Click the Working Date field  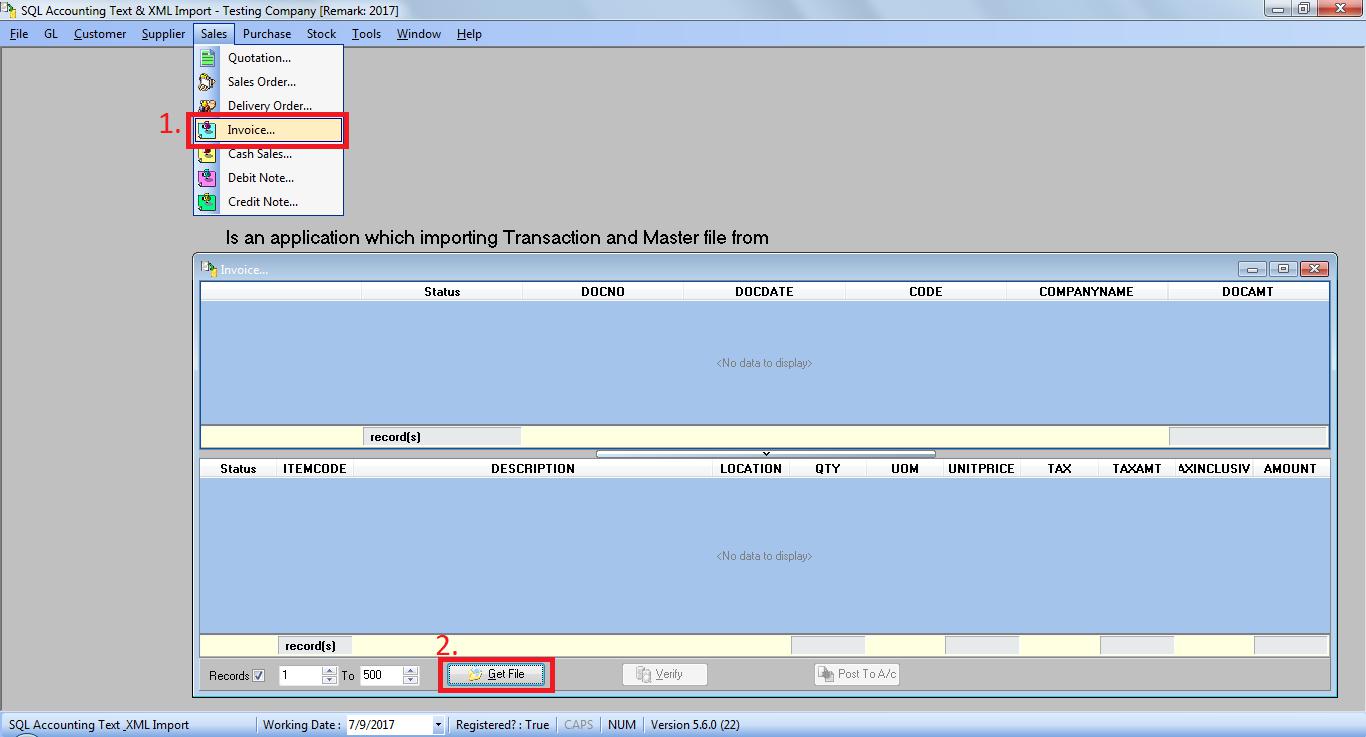pos(388,725)
